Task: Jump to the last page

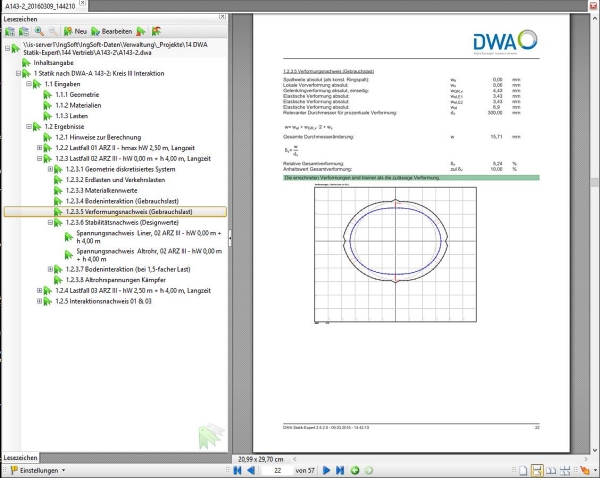Action: tap(341, 469)
